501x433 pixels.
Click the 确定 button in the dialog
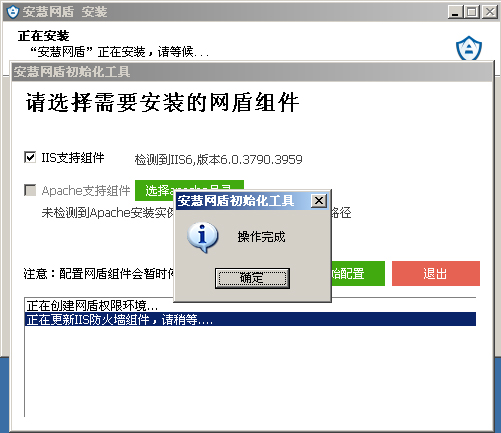[x=252, y=278]
